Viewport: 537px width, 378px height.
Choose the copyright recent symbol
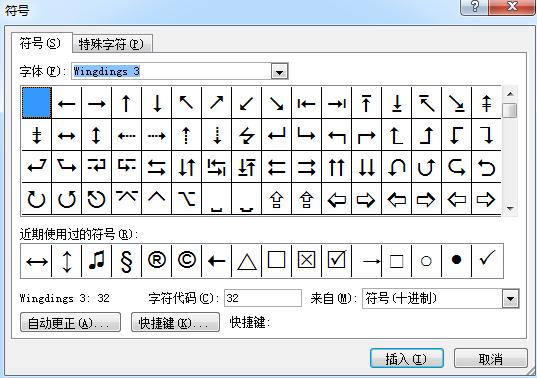click(186, 261)
